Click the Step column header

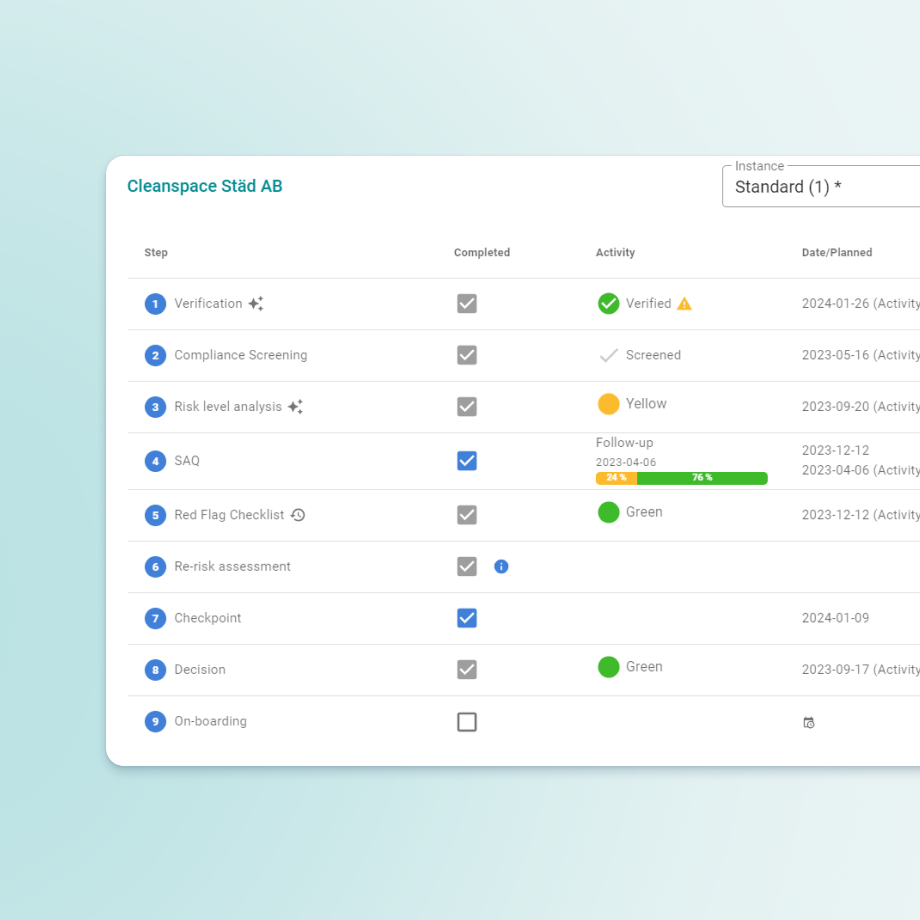[156, 252]
